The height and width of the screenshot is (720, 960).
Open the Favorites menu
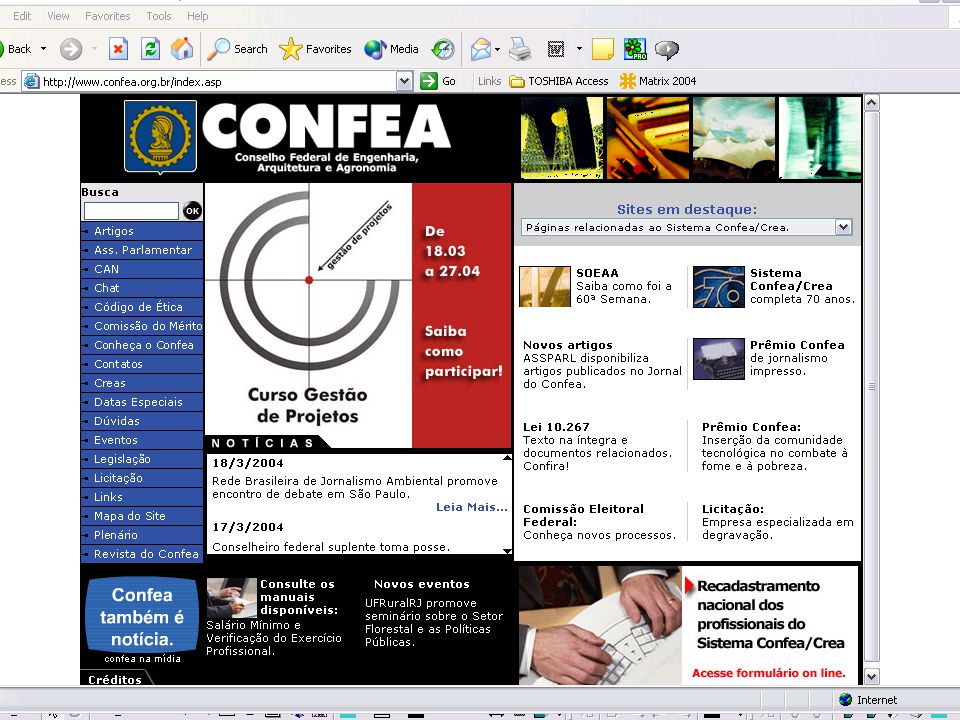coord(108,16)
